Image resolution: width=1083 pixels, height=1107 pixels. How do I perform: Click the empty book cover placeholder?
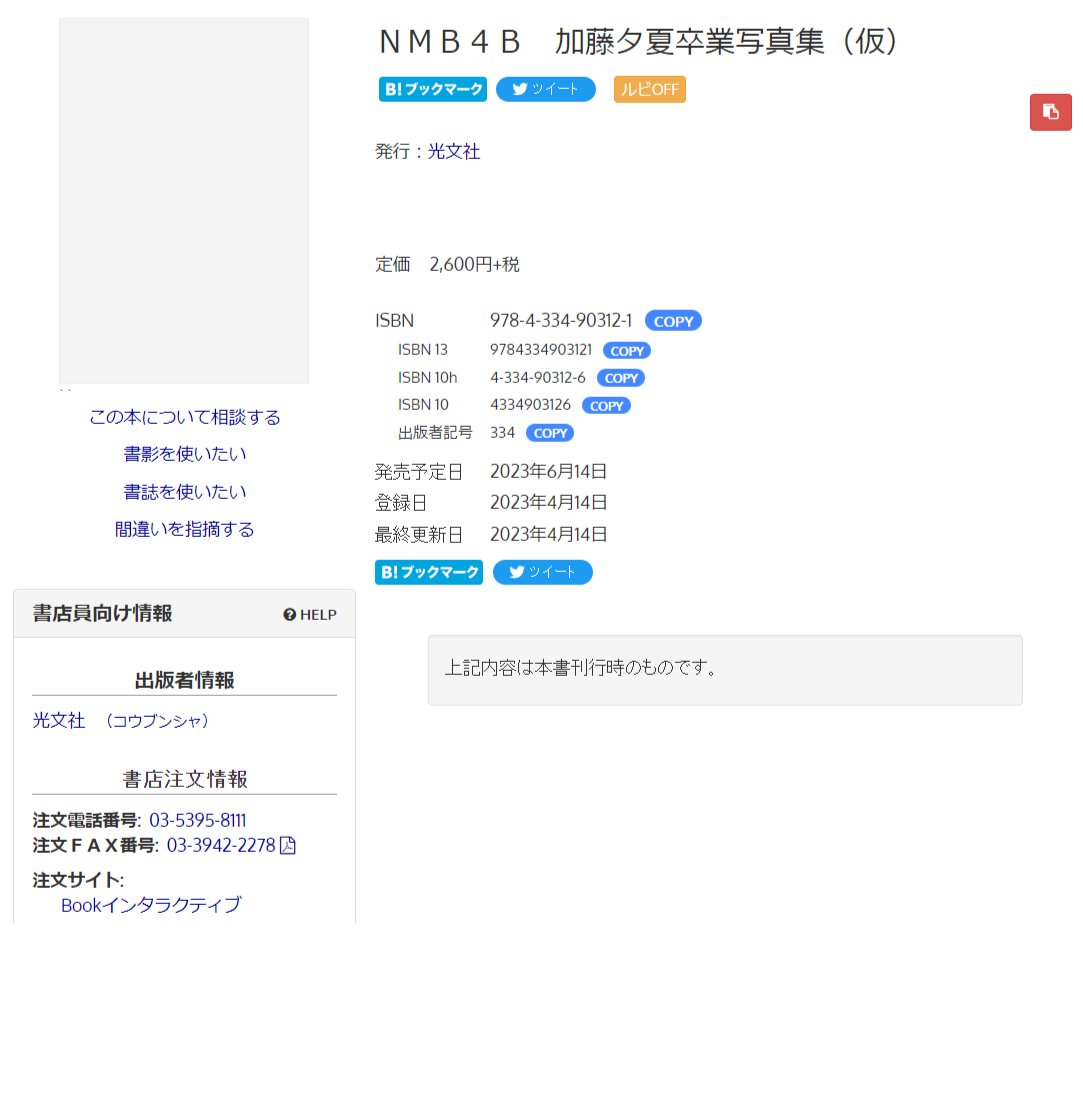pos(184,201)
